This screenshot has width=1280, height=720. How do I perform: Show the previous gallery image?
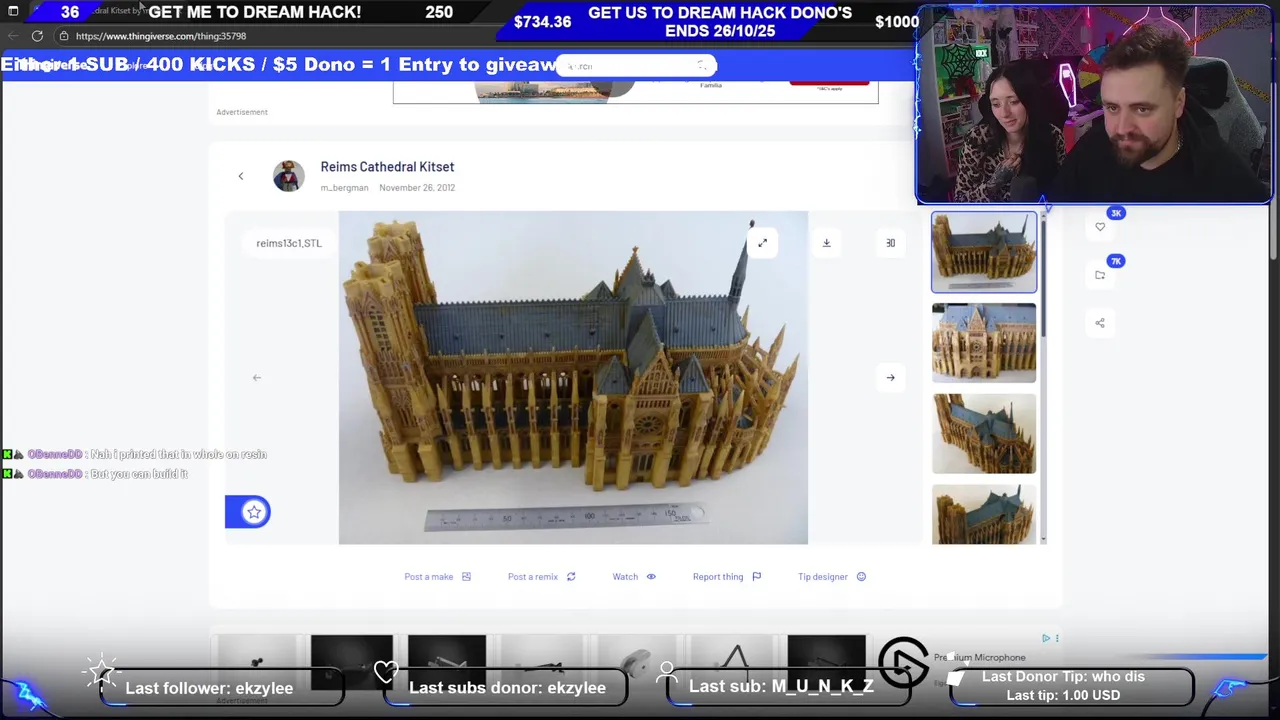click(257, 377)
